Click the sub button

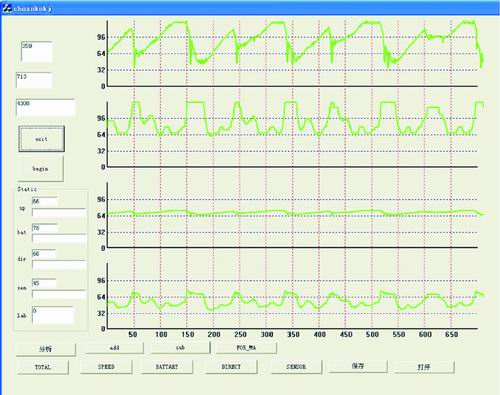(x=180, y=348)
